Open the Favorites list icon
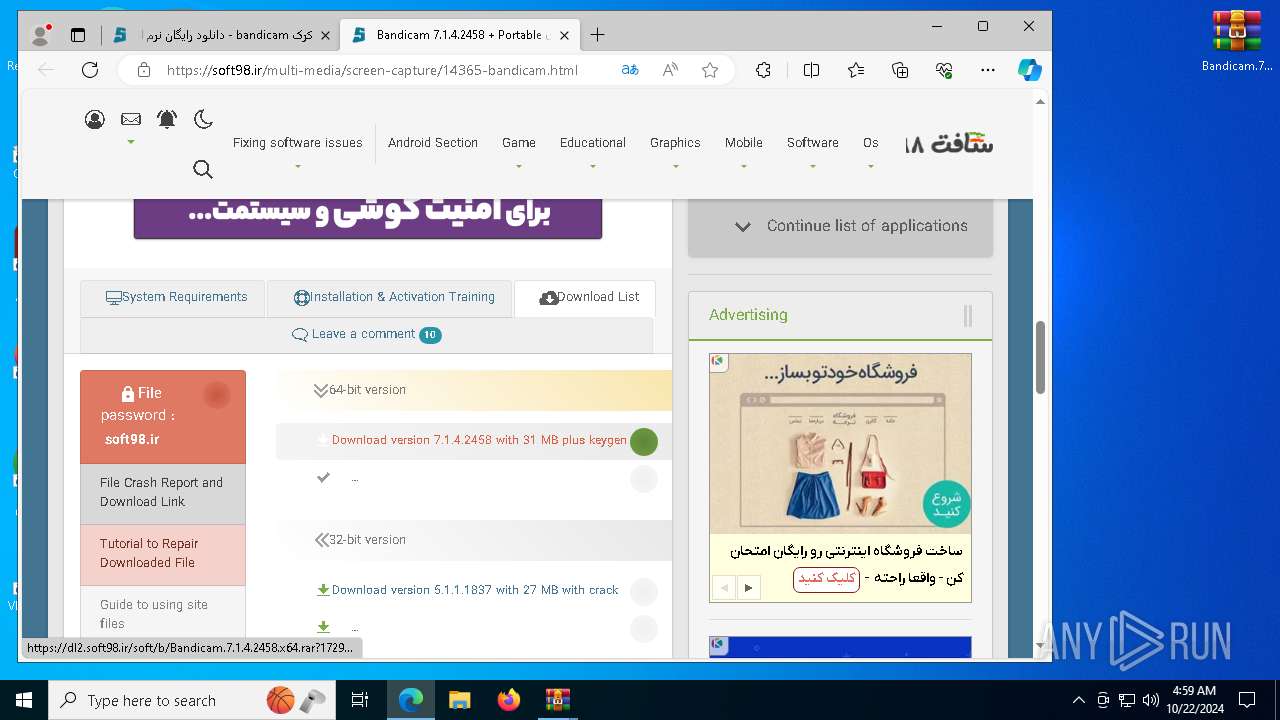The image size is (1280, 720). coord(856,70)
